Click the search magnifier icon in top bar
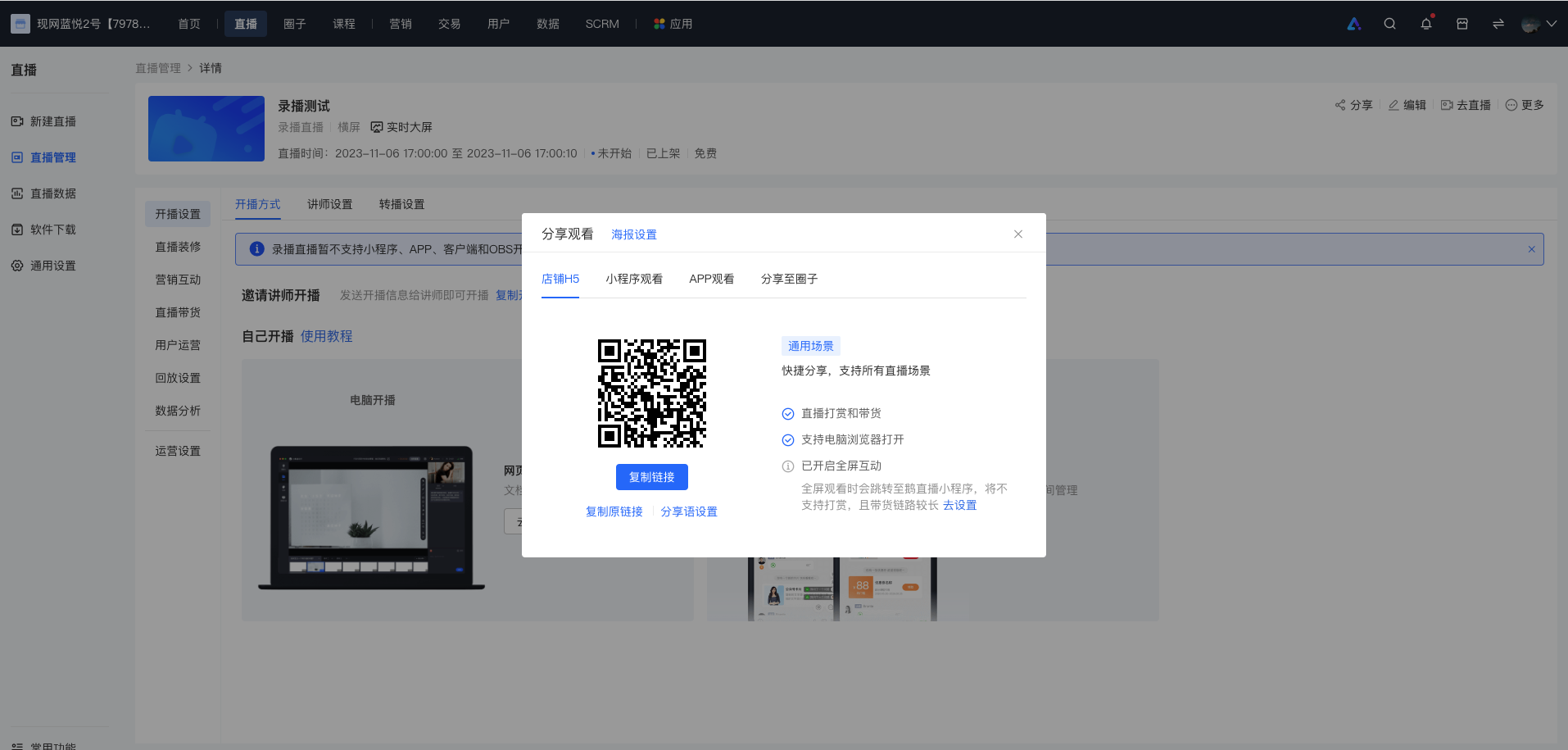Viewport: 1568px width, 750px height. (1389, 24)
